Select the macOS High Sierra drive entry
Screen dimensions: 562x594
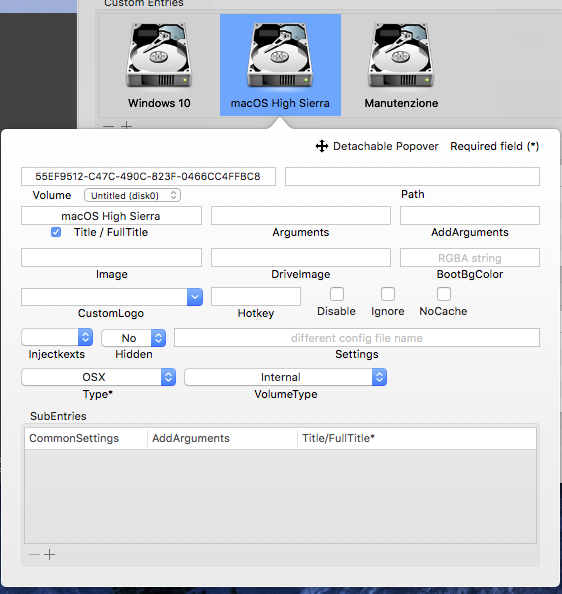tap(280, 65)
